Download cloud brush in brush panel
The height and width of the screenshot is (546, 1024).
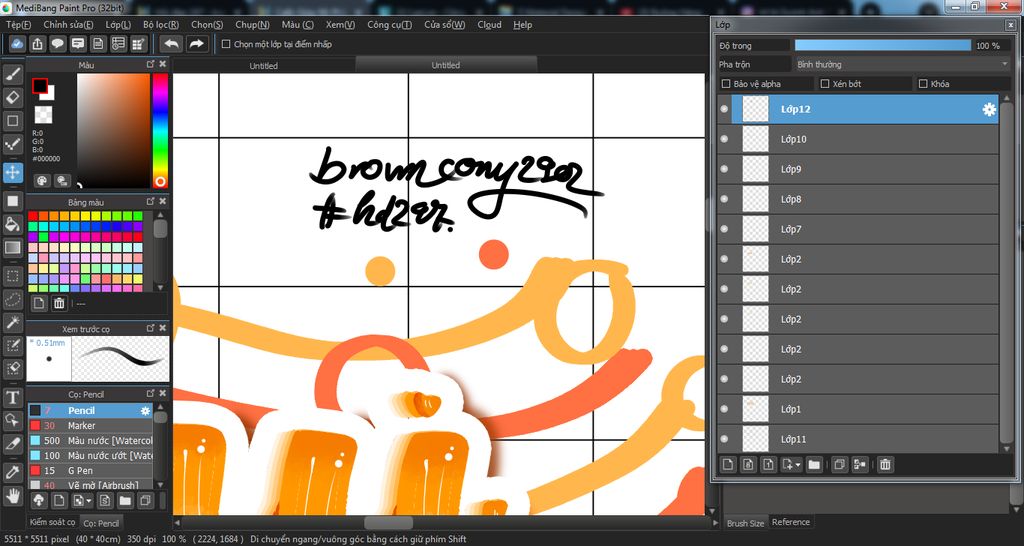39,501
